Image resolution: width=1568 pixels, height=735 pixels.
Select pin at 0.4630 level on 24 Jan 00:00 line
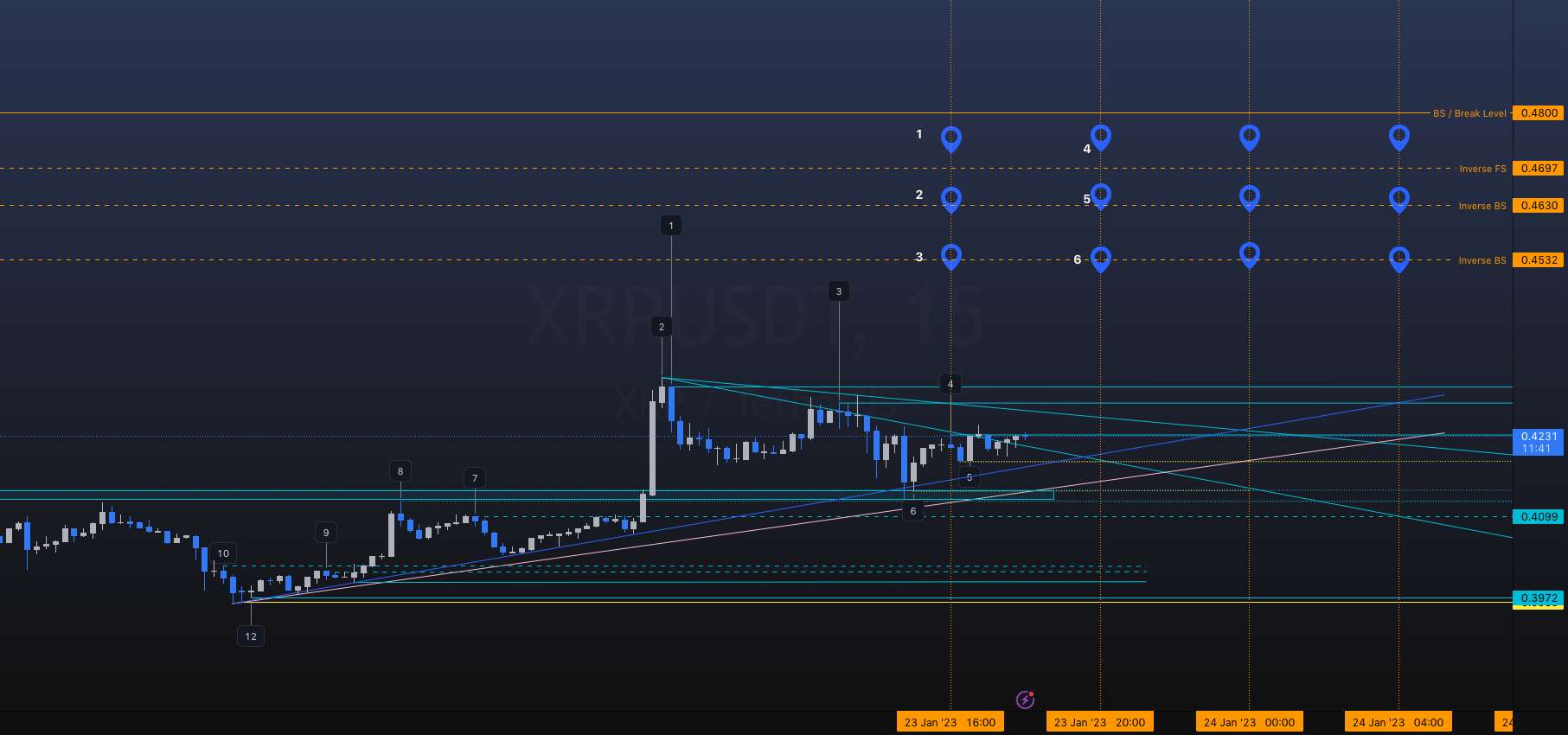[1249, 198]
